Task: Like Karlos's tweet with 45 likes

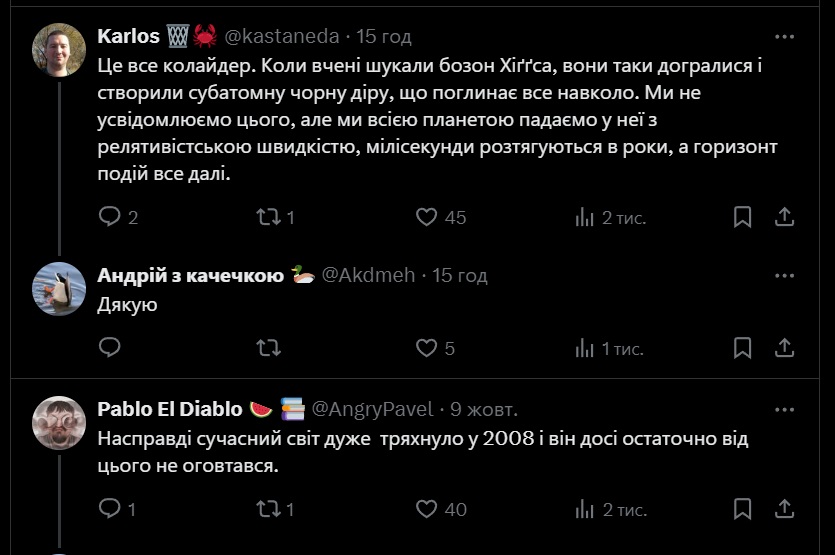Action: coord(427,217)
